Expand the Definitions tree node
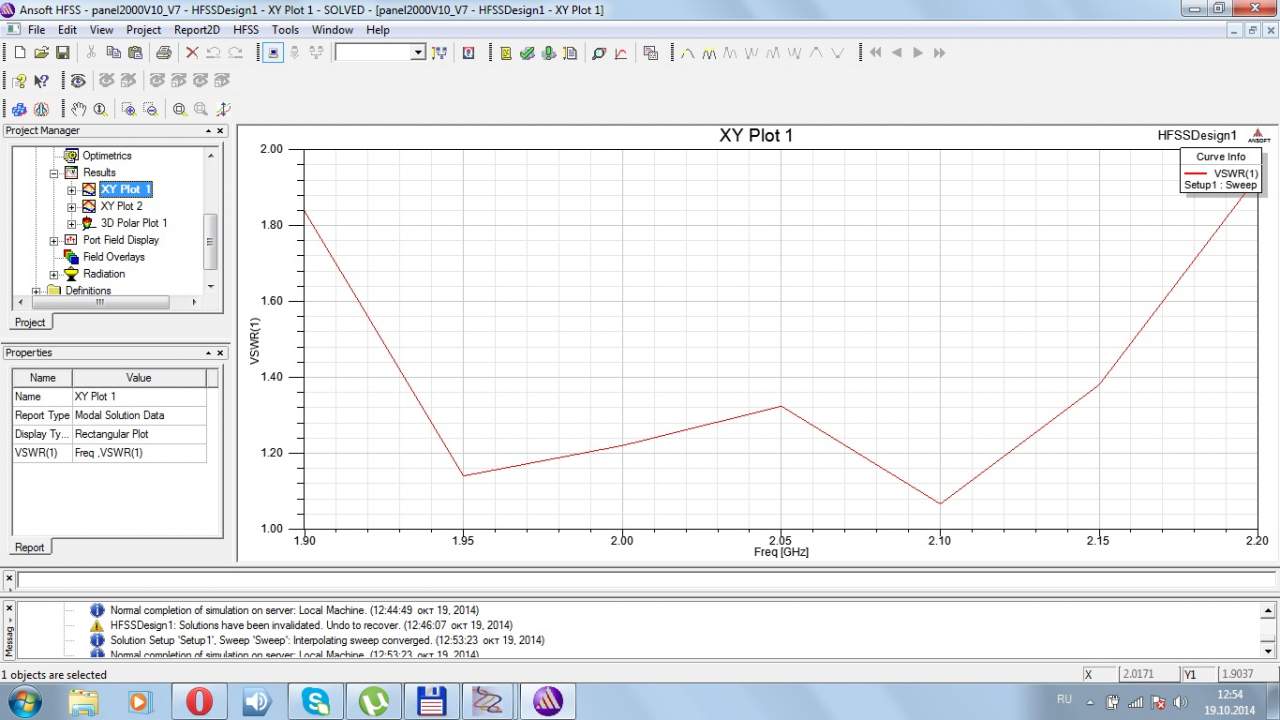Viewport: 1280px width, 720px height. tap(37, 291)
